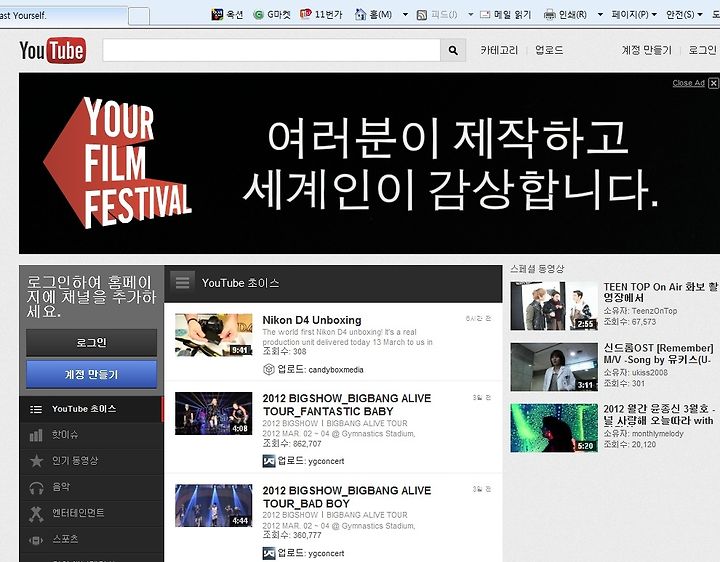Click the list icon beside YouTube 초이스 sidebar item
The image size is (720, 562).
pos(36,409)
